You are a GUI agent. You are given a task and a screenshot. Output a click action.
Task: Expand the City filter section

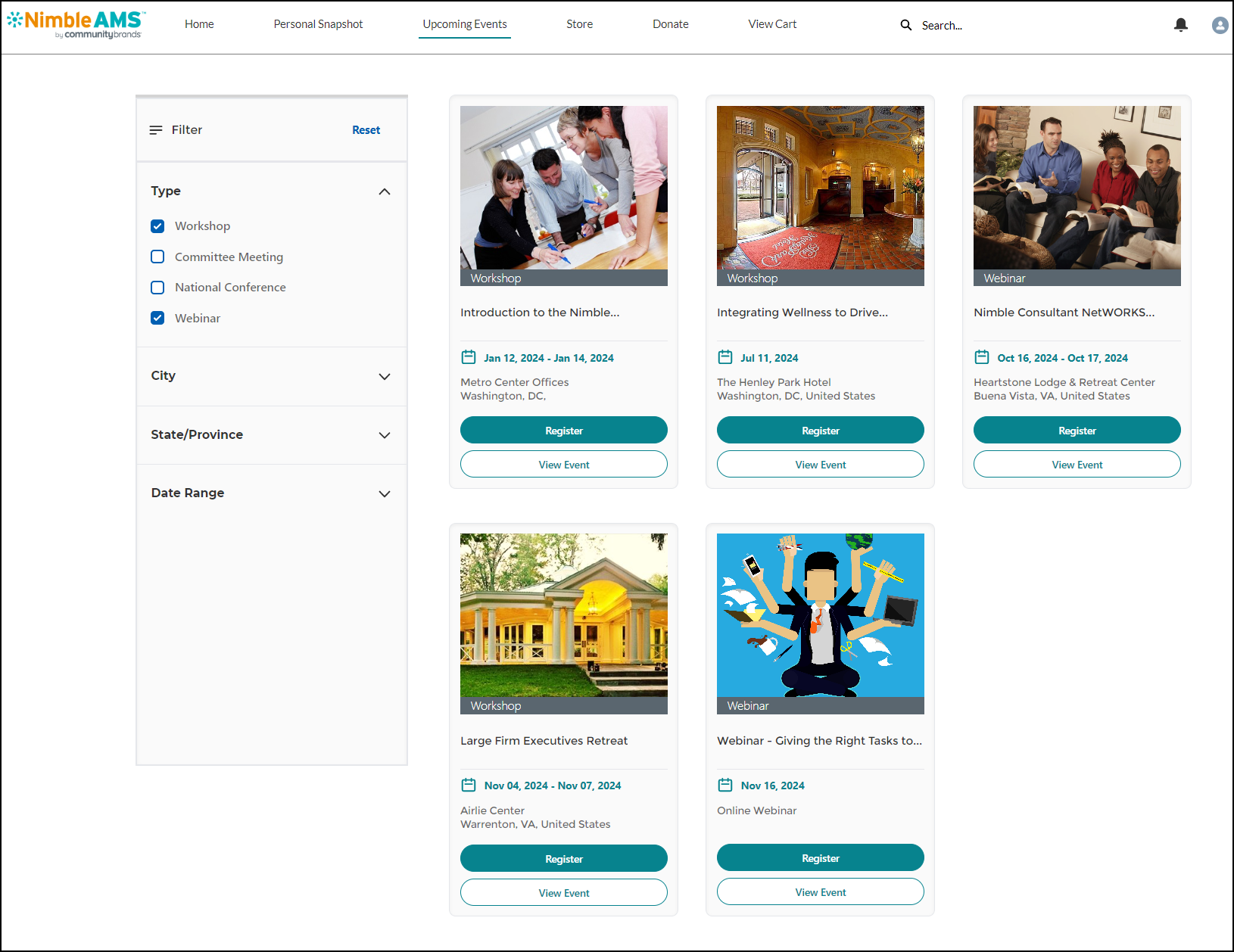pyautogui.click(x=385, y=376)
